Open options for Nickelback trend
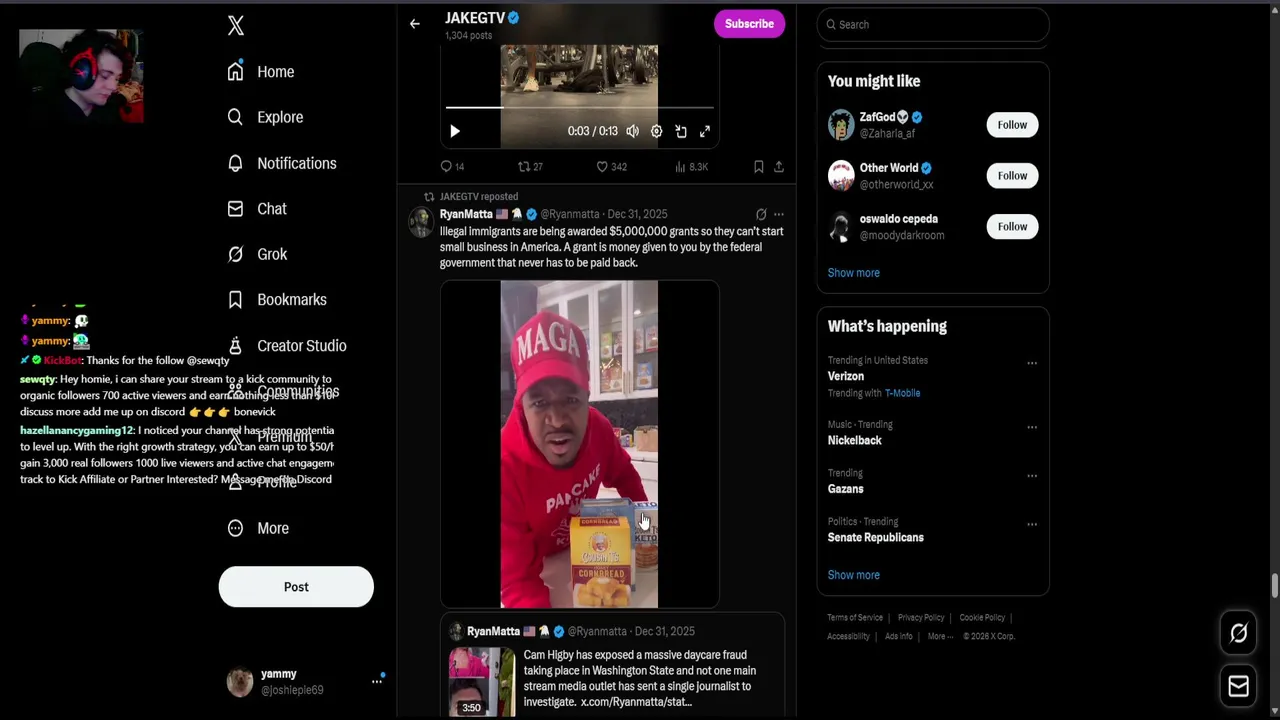 1032,427
